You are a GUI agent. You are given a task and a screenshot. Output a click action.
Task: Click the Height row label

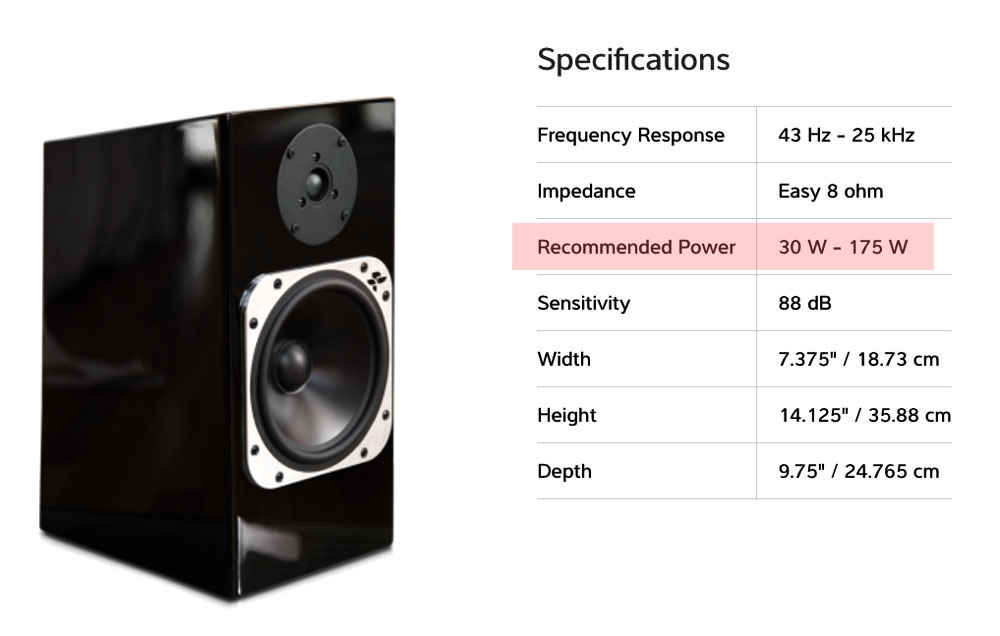point(567,415)
